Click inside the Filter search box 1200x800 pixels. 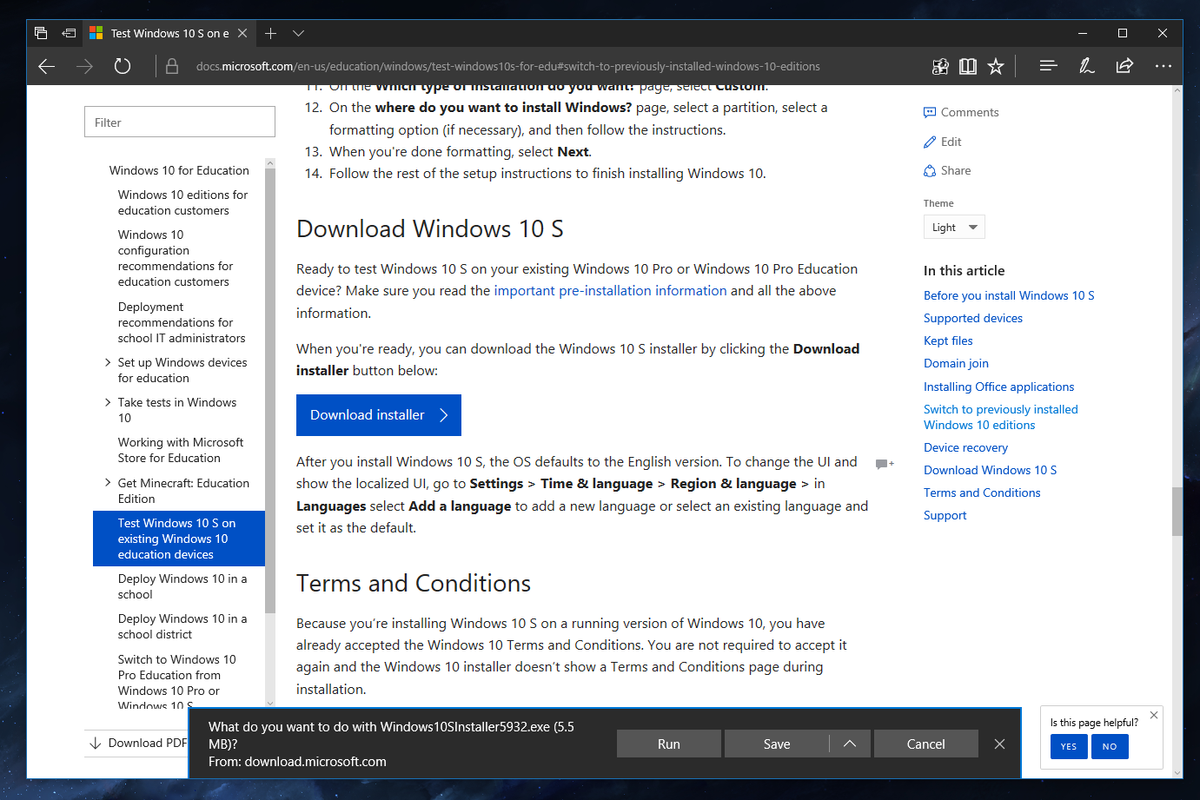click(179, 121)
